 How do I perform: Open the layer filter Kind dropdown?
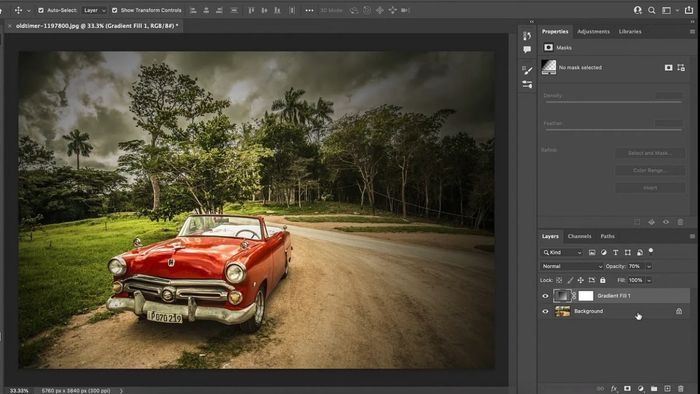tap(562, 253)
